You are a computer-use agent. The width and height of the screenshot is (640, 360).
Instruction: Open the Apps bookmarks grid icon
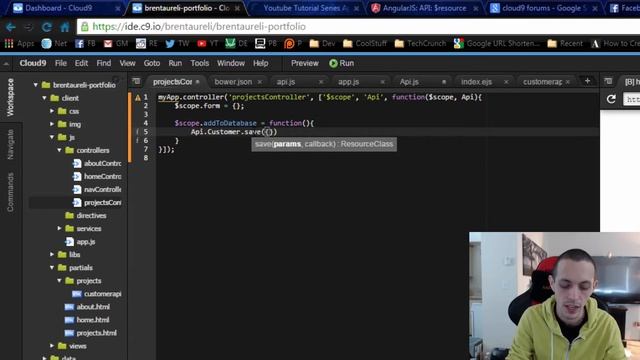point(9,43)
